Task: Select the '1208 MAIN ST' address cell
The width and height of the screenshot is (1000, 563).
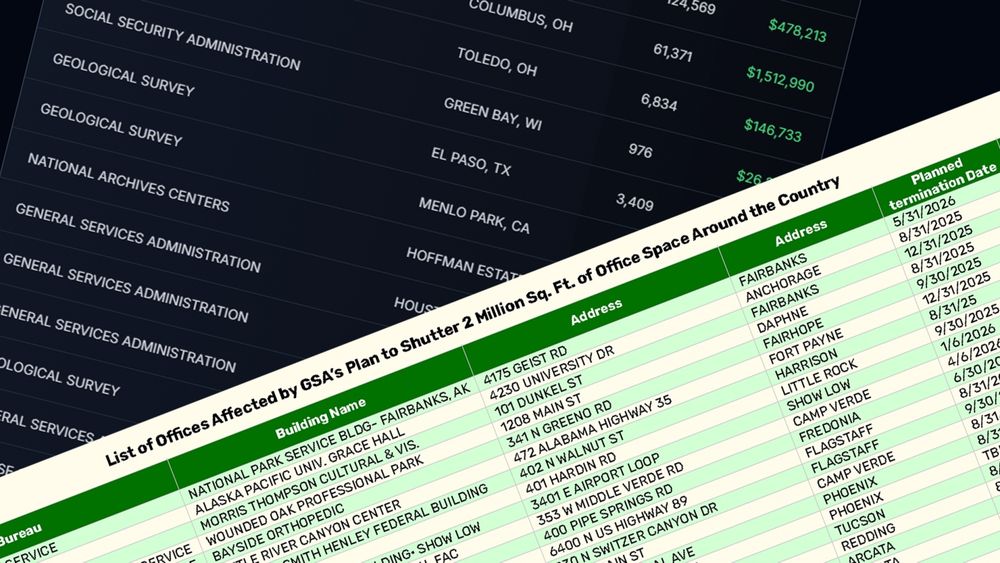Action: point(541,413)
